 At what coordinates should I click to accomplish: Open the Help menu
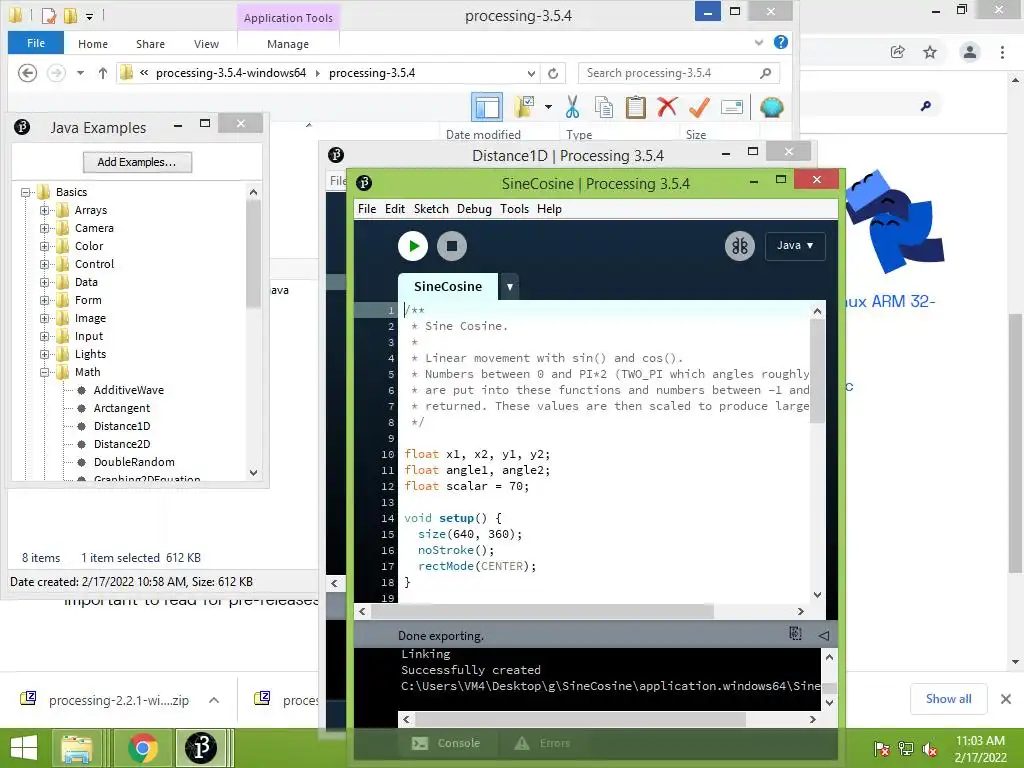pos(549,209)
